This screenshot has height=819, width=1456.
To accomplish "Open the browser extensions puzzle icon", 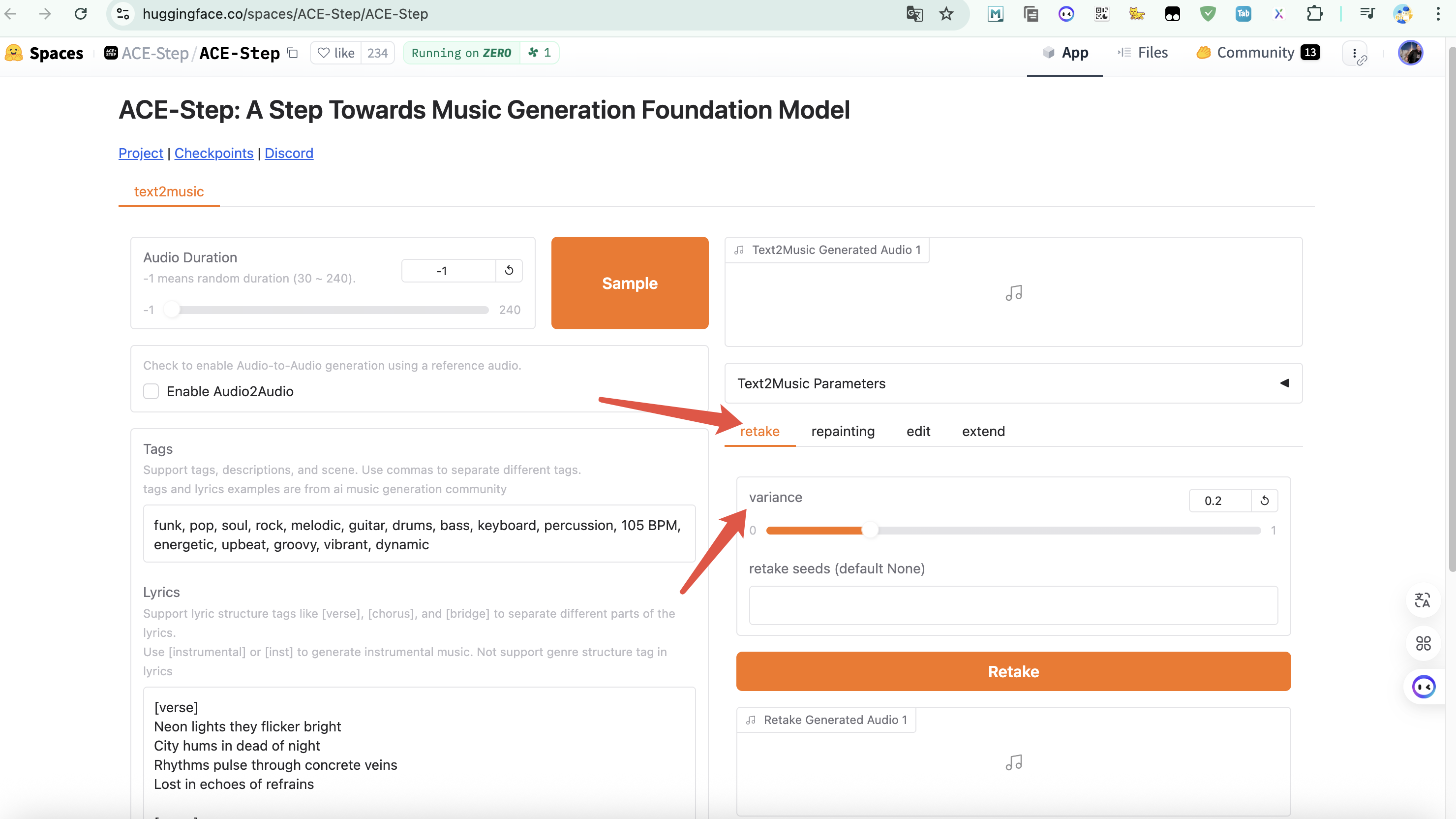I will point(1315,14).
